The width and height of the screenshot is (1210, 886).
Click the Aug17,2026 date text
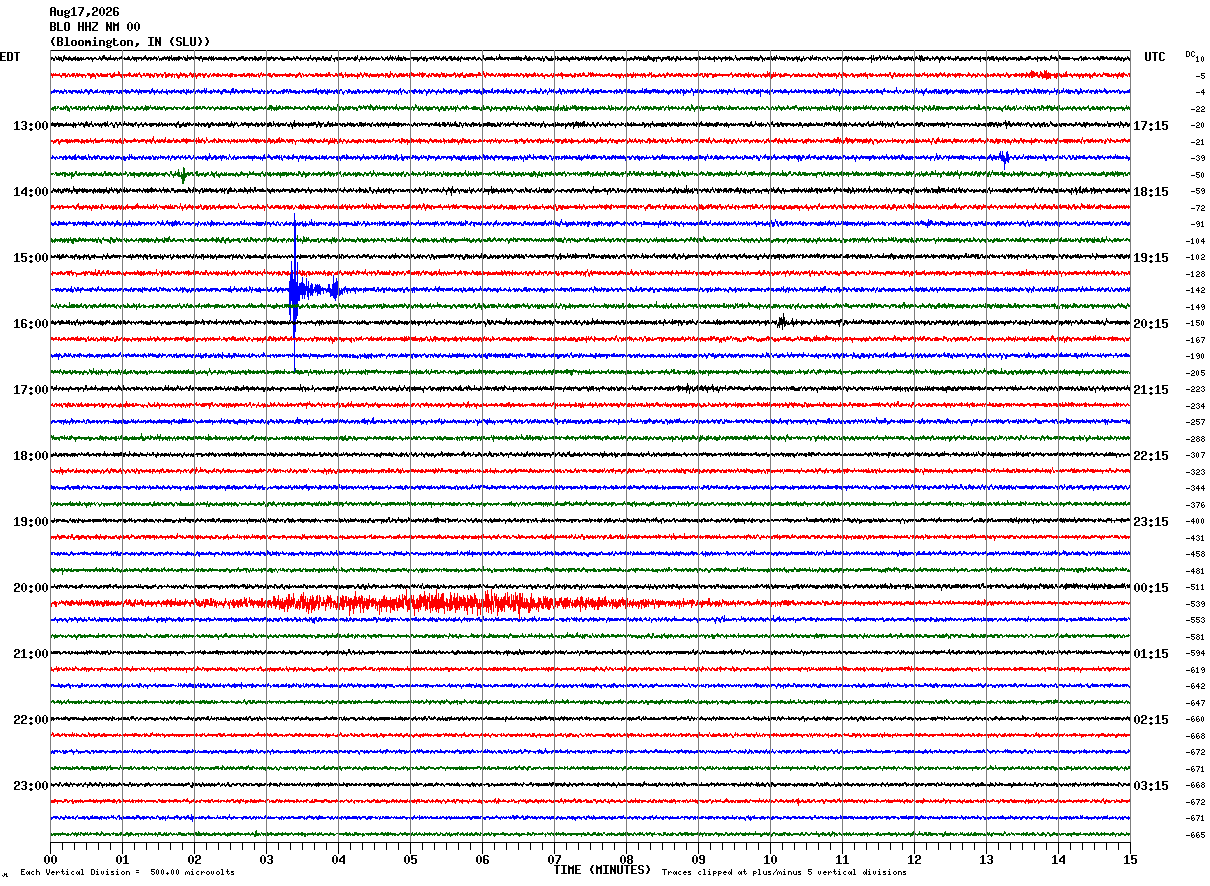click(84, 12)
